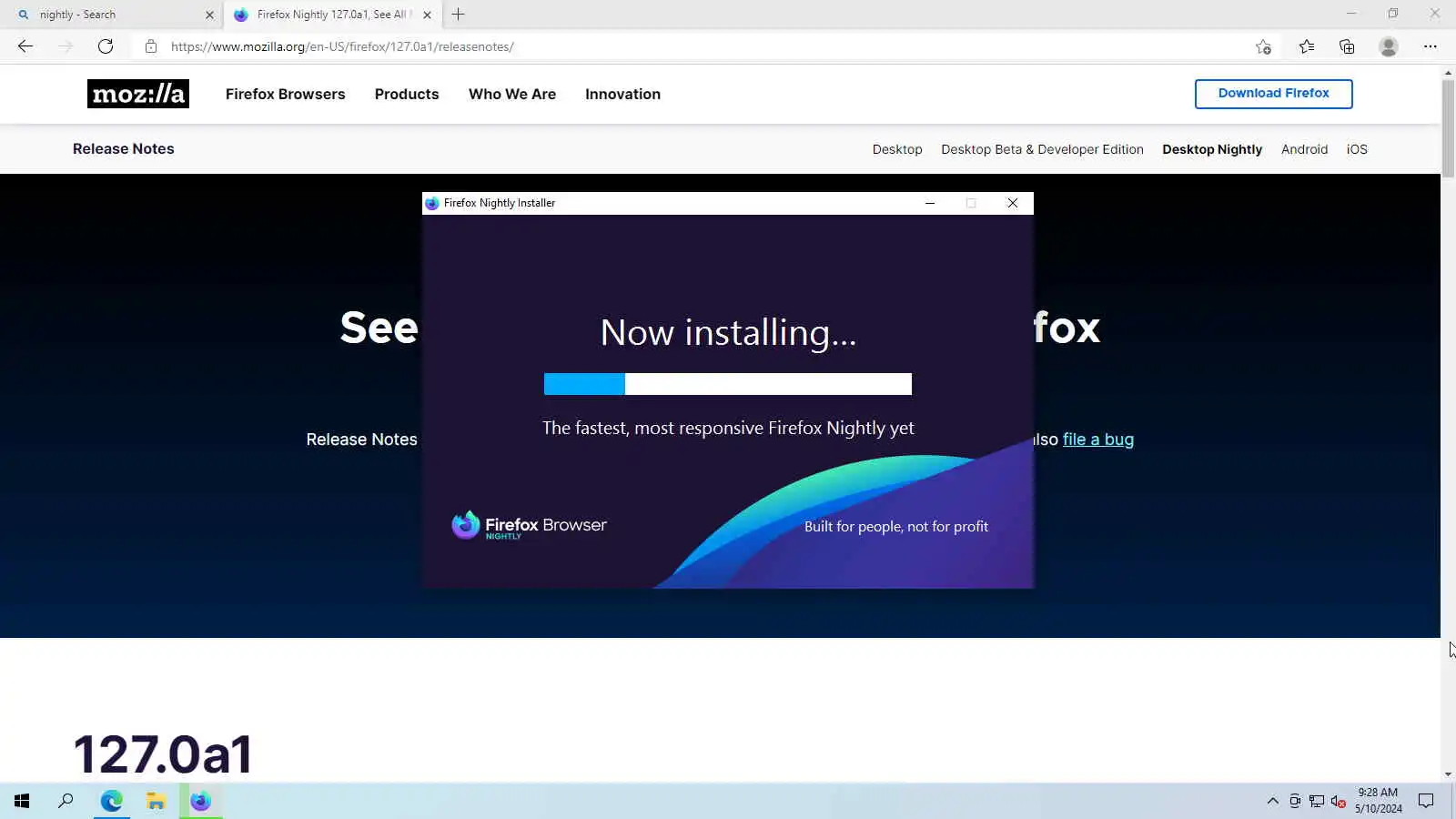
Task: Open the network status tray icon
Action: point(1317,801)
